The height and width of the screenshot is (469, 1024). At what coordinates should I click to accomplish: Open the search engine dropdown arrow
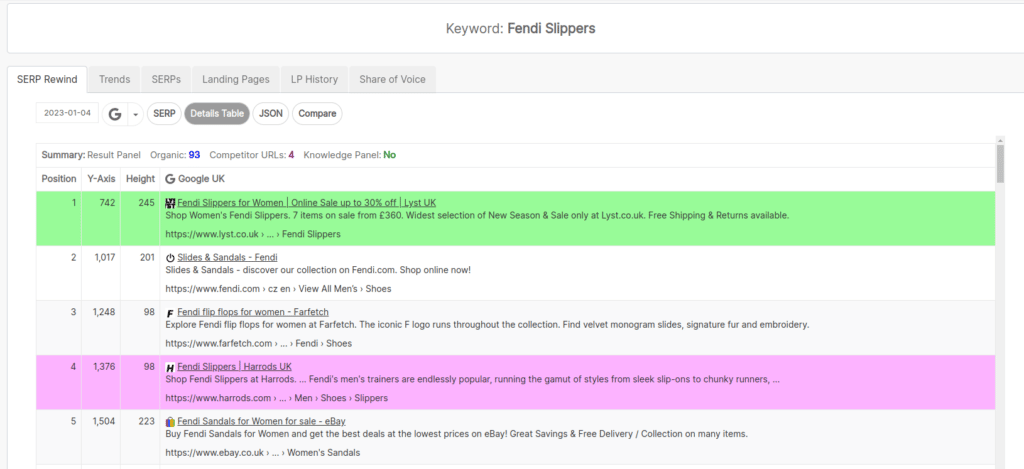click(135, 114)
